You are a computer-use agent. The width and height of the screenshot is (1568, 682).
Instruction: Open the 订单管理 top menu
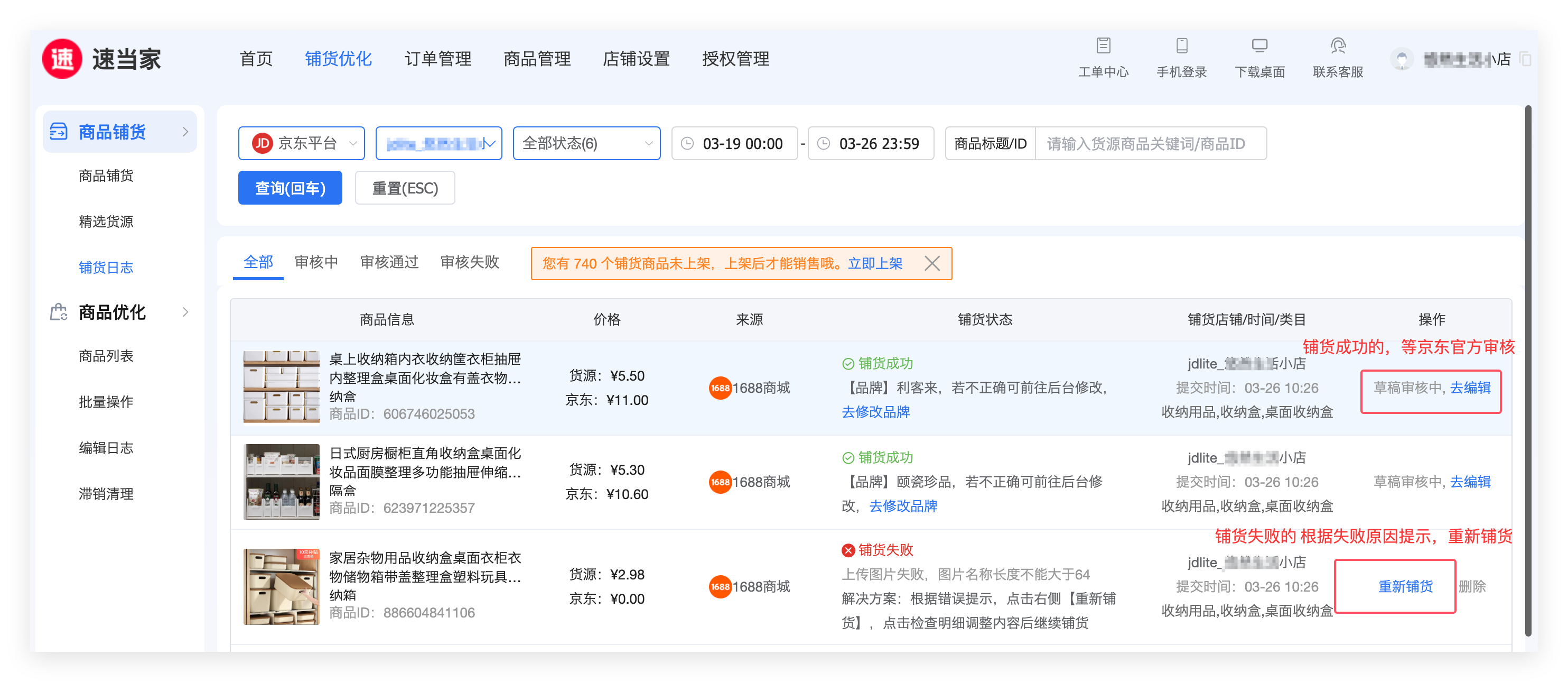(437, 59)
